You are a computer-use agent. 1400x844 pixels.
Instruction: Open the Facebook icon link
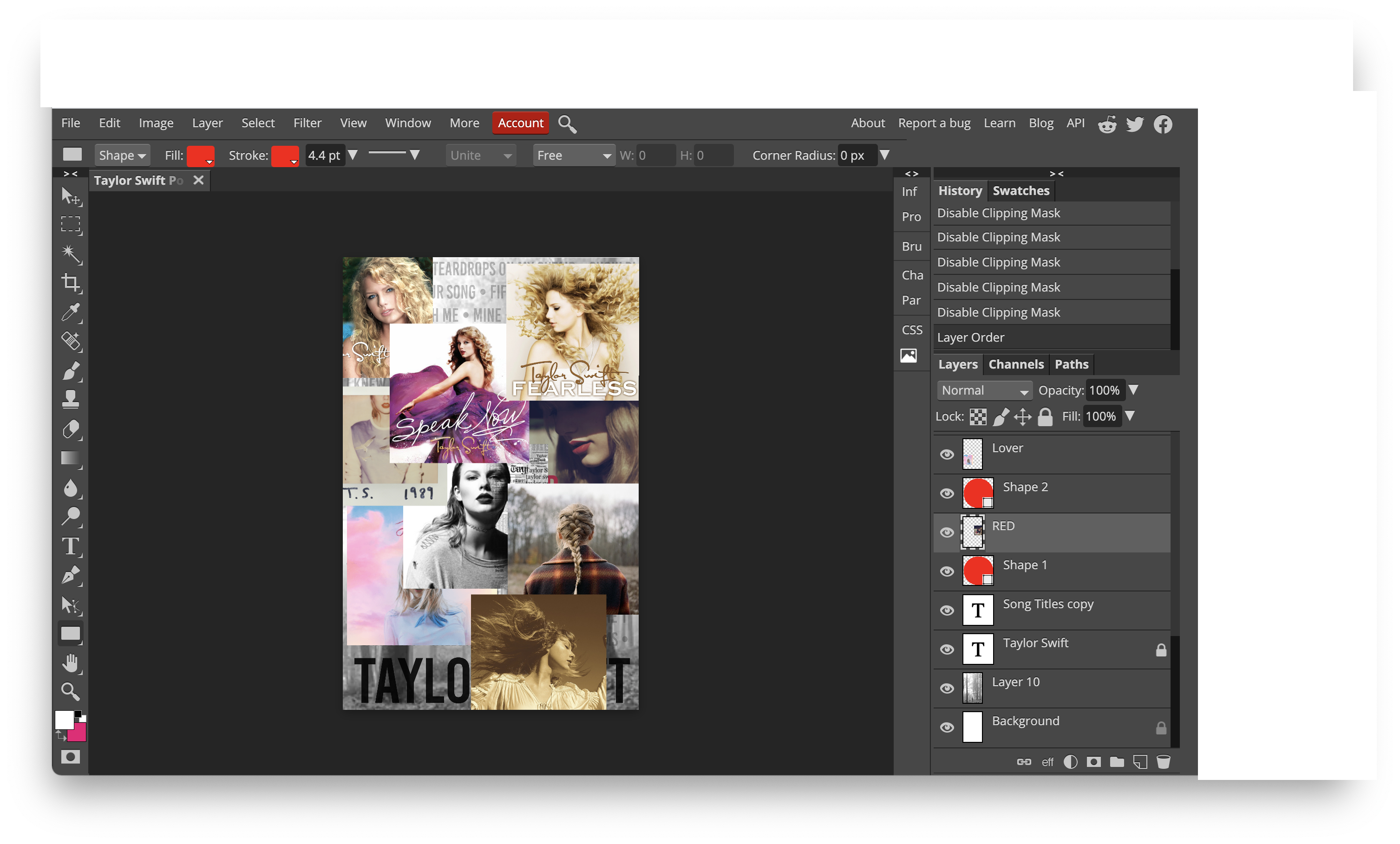pyautogui.click(x=1163, y=124)
